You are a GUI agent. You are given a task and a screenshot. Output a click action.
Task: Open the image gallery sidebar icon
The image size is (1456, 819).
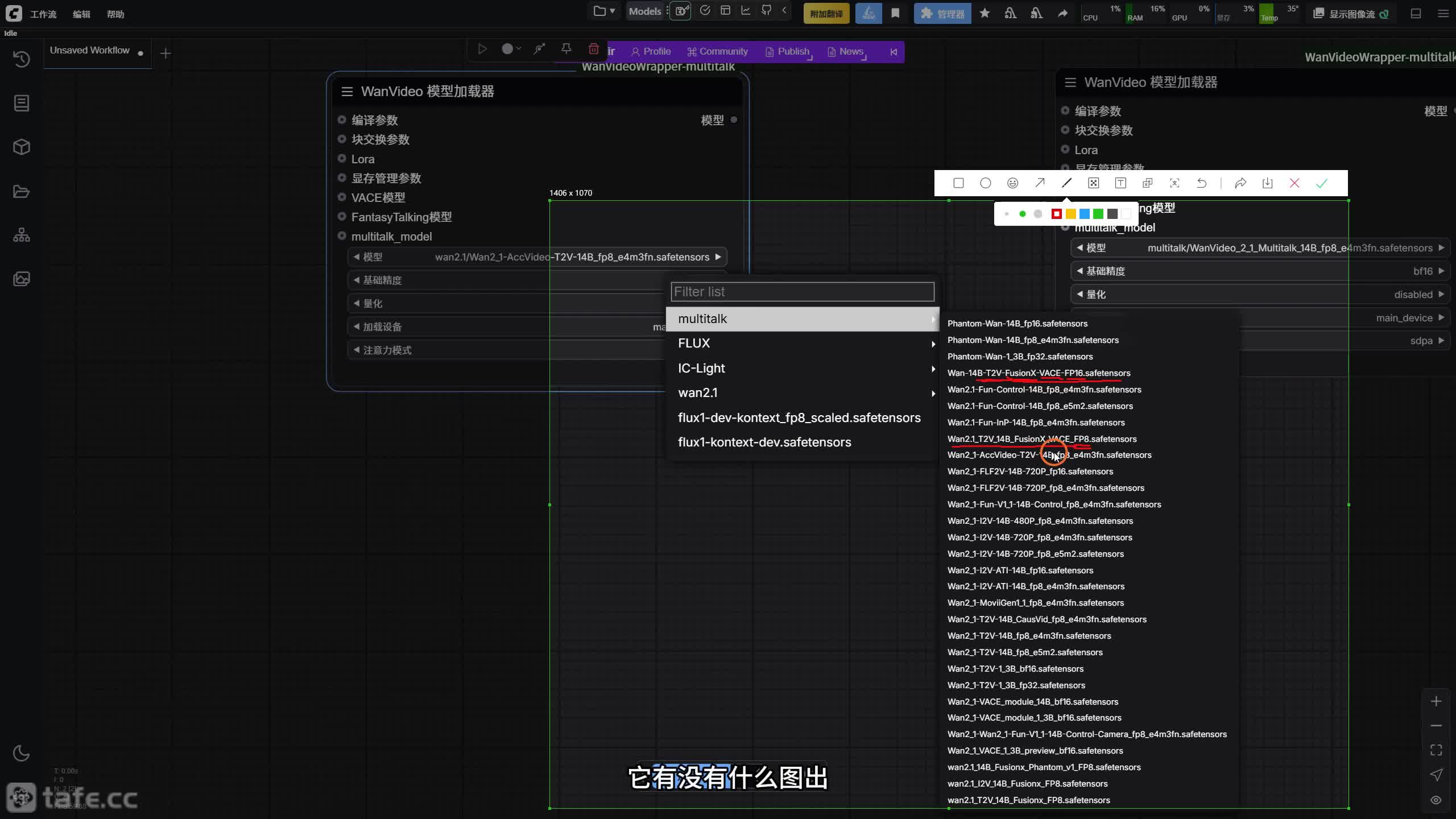click(x=22, y=279)
